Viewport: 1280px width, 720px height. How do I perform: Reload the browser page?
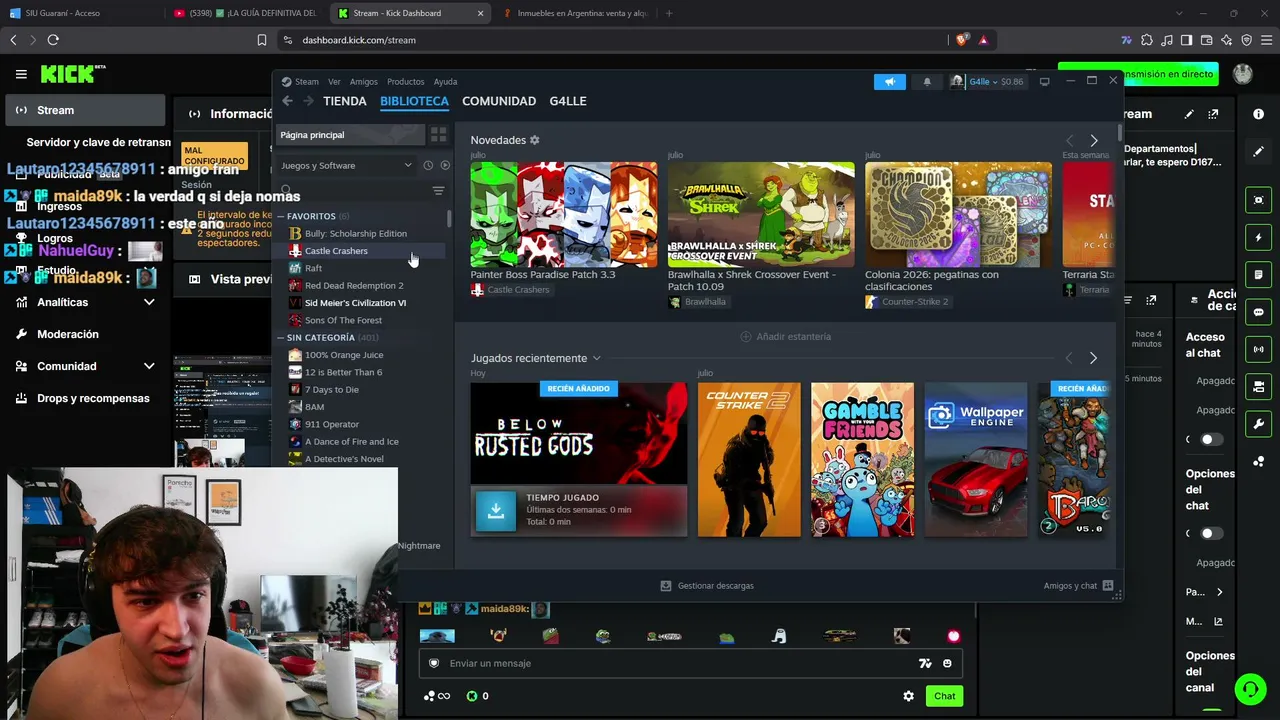[x=53, y=40]
